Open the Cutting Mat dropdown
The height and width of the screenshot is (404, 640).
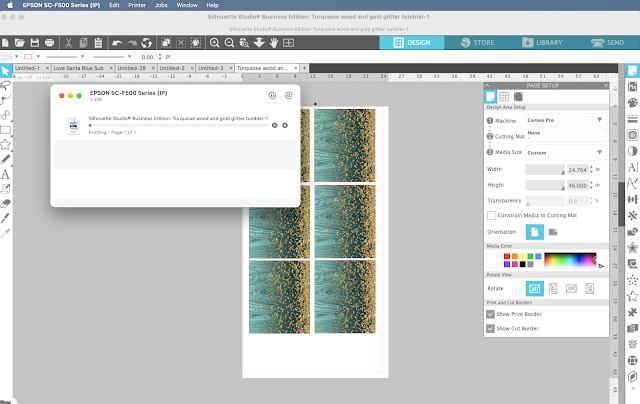click(x=565, y=135)
